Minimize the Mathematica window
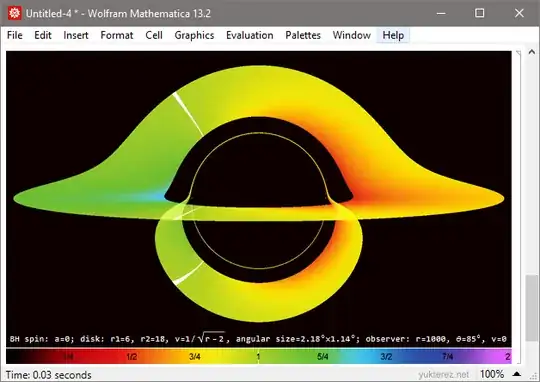The height and width of the screenshot is (382, 540). [x=441, y=13]
